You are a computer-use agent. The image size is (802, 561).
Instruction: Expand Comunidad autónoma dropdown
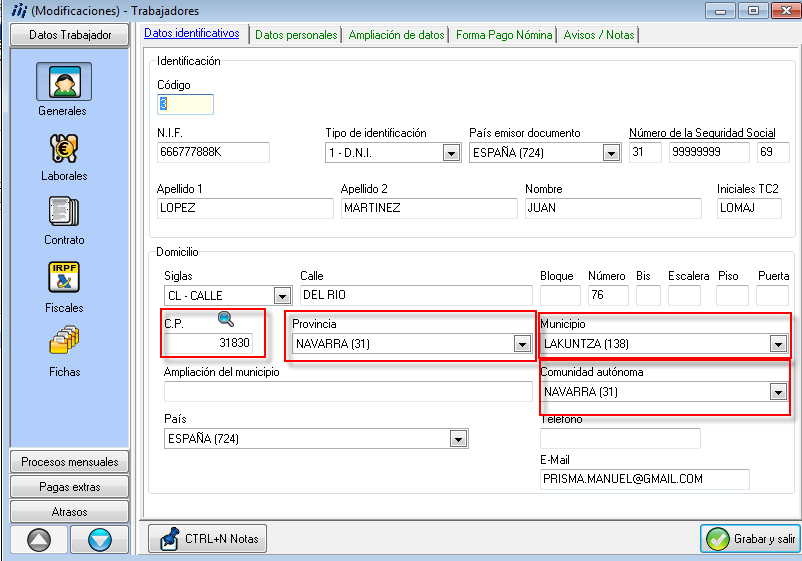778,392
